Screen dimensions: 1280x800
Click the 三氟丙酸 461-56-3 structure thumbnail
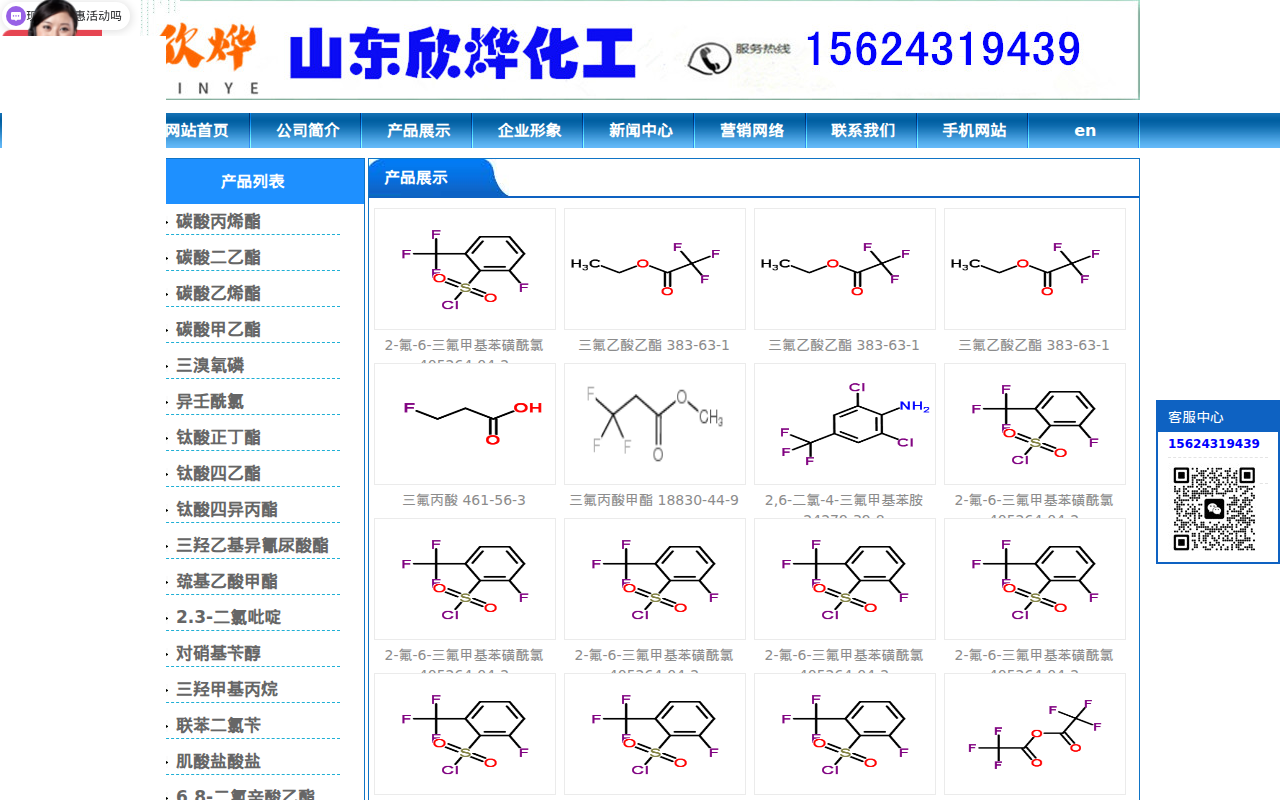464,423
